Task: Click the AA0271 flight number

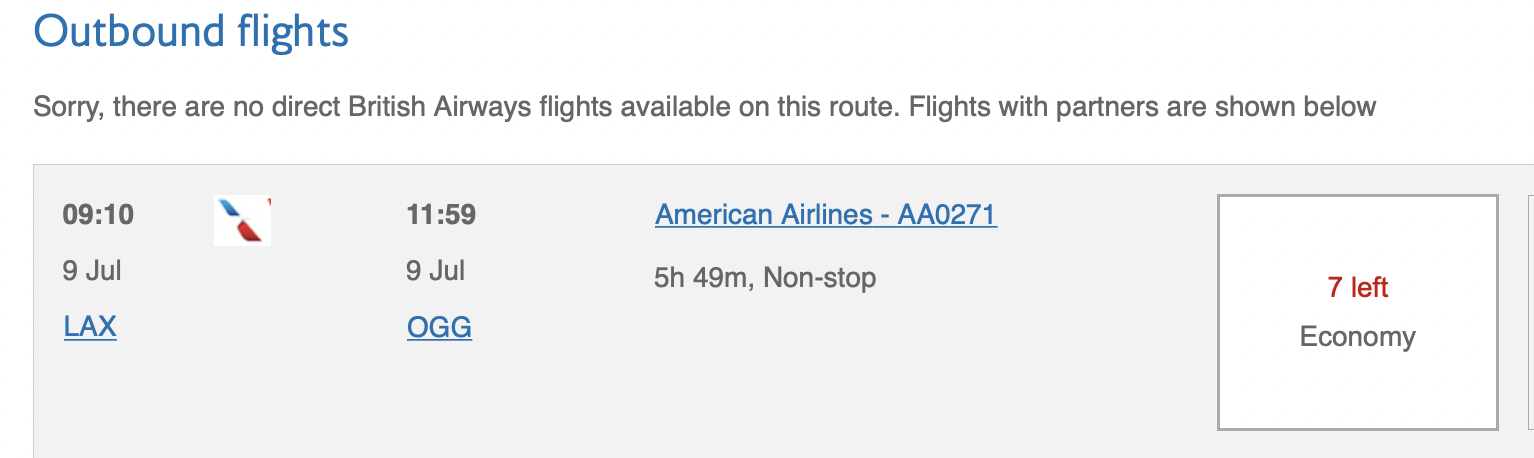Action: click(x=947, y=214)
